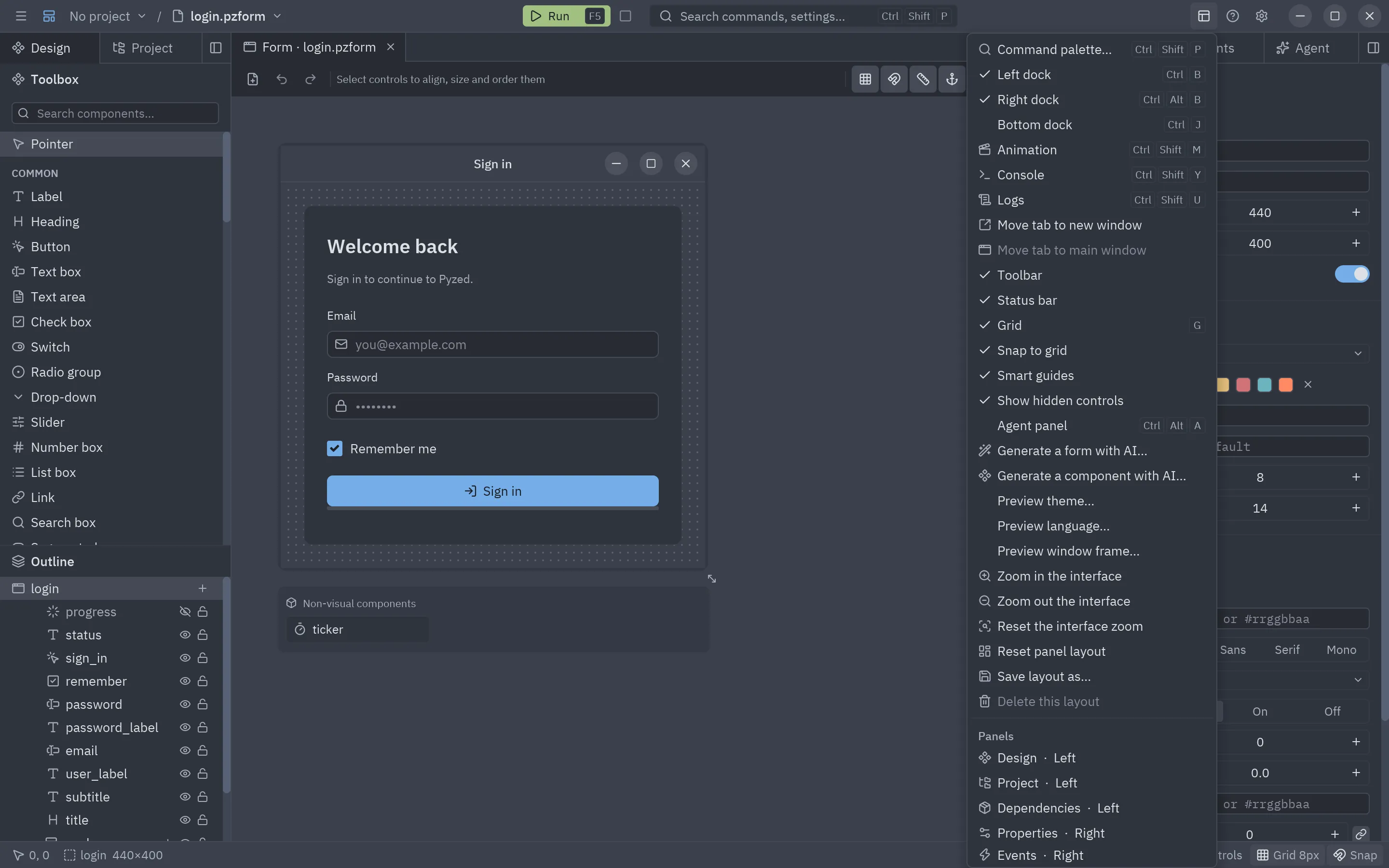
Task: Open the No project dropdown
Action: tap(108, 16)
